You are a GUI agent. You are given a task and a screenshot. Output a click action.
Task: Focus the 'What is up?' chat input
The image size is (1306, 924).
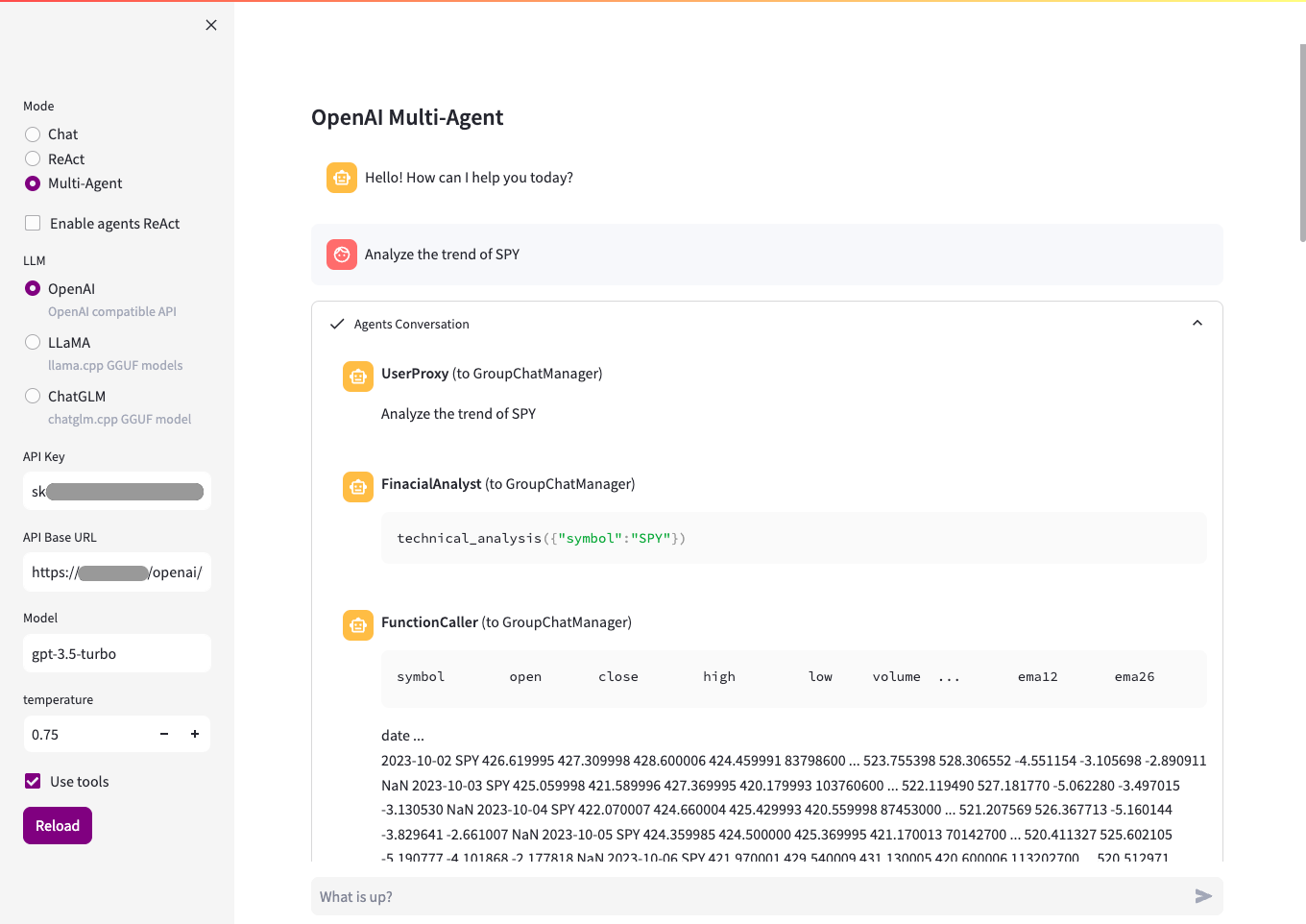749,896
